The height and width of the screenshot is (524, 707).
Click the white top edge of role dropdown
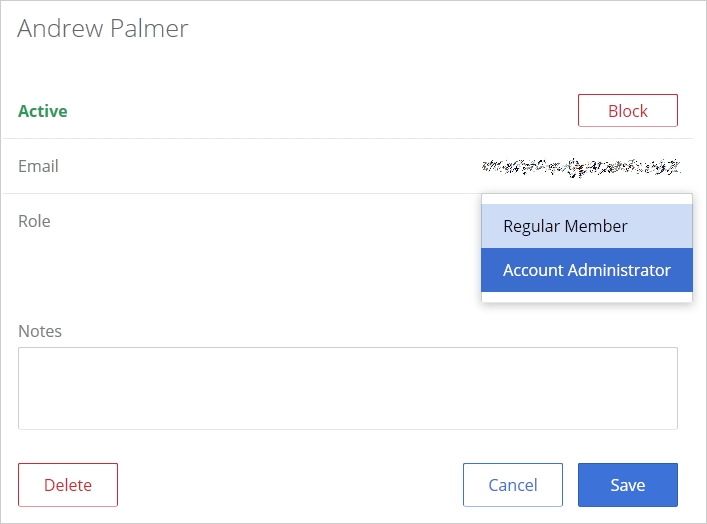[x=586, y=199]
